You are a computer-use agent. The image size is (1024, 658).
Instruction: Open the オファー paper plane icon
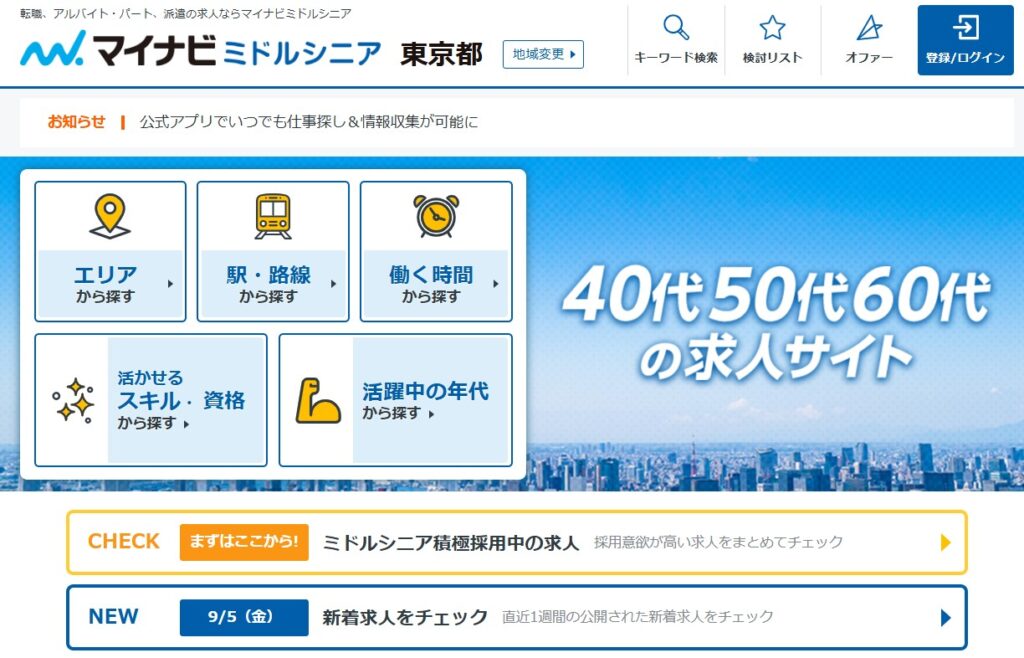click(869, 28)
